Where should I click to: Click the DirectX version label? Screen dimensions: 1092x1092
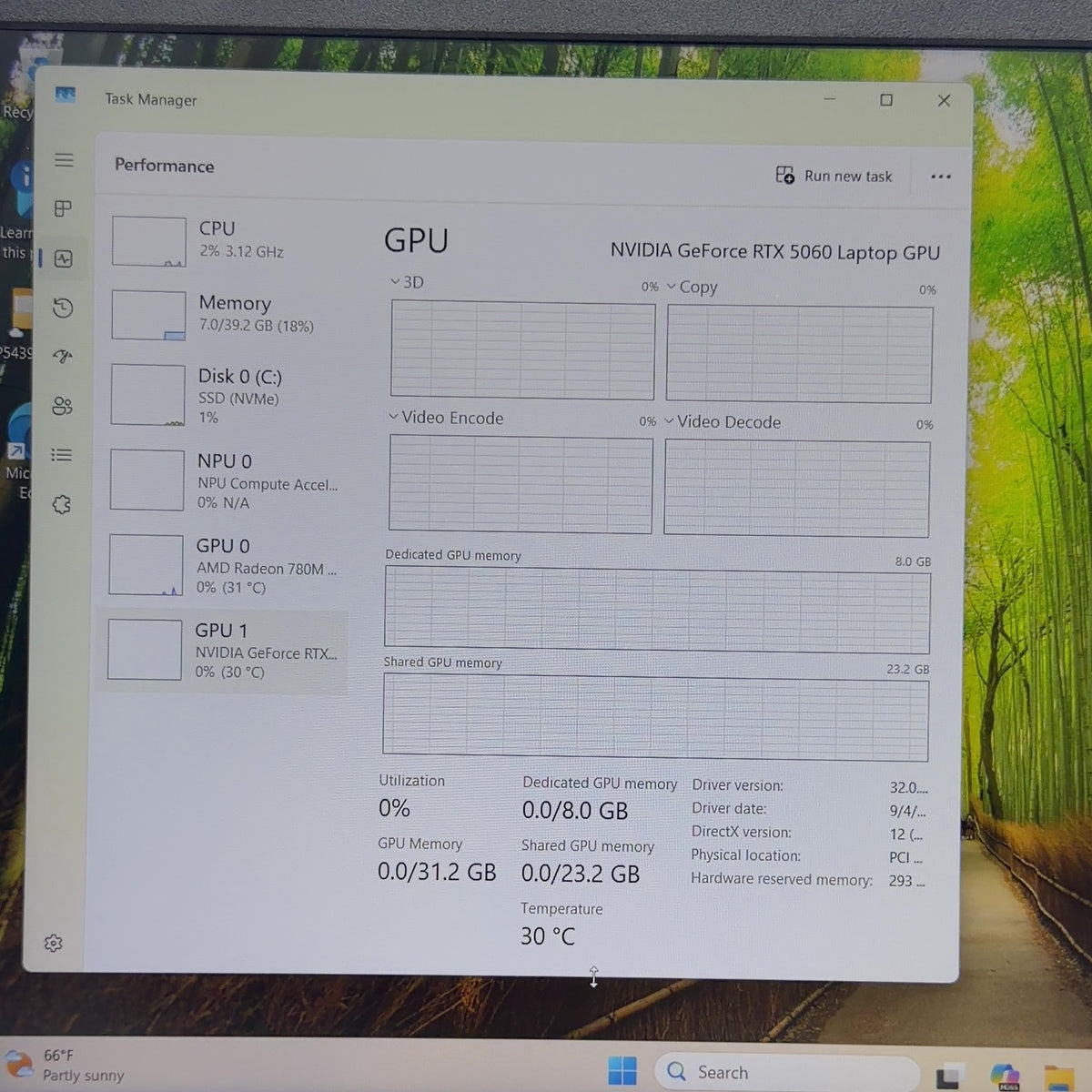(741, 832)
